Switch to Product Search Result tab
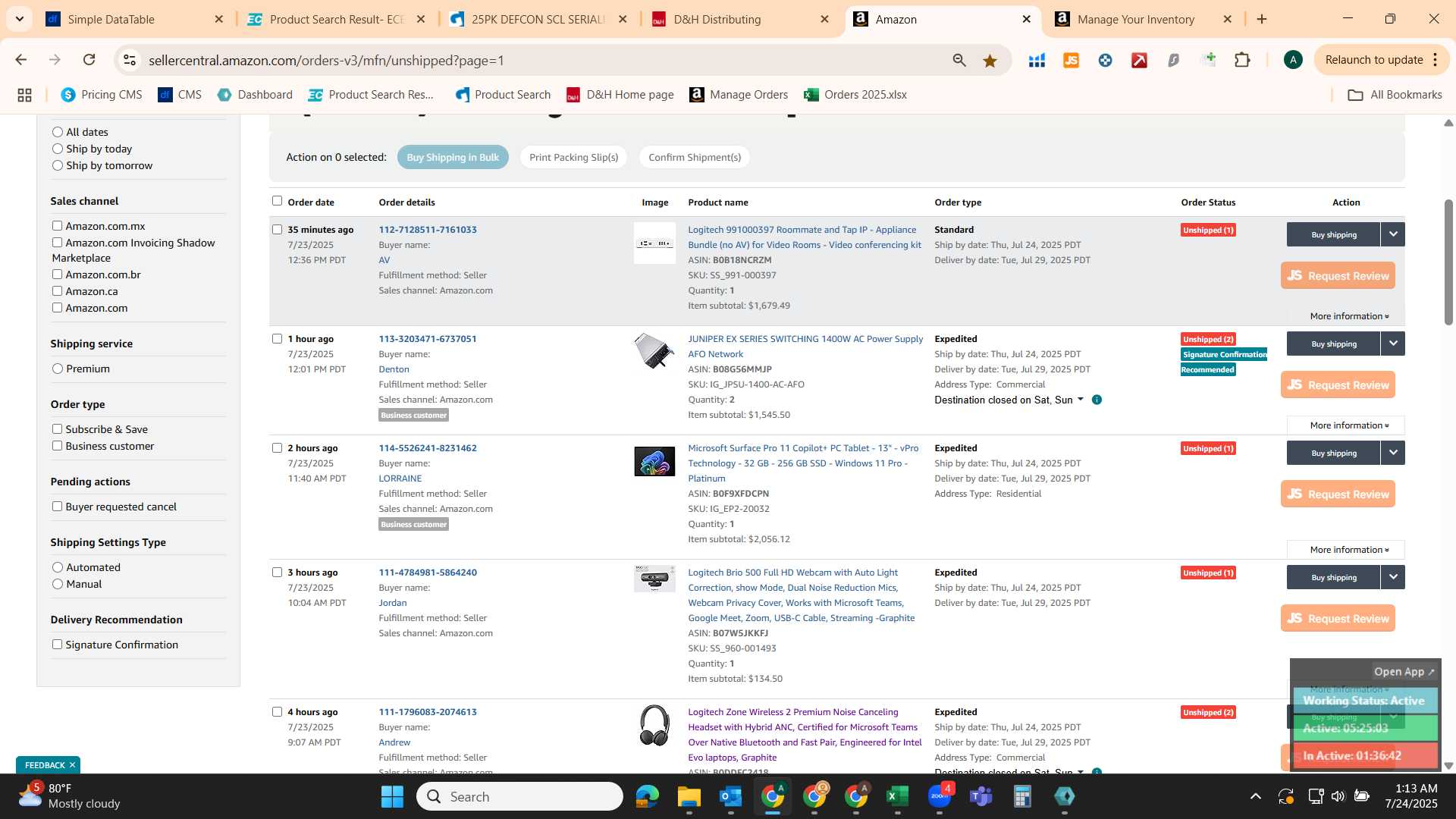This screenshot has width=1456, height=819. click(x=337, y=20)
